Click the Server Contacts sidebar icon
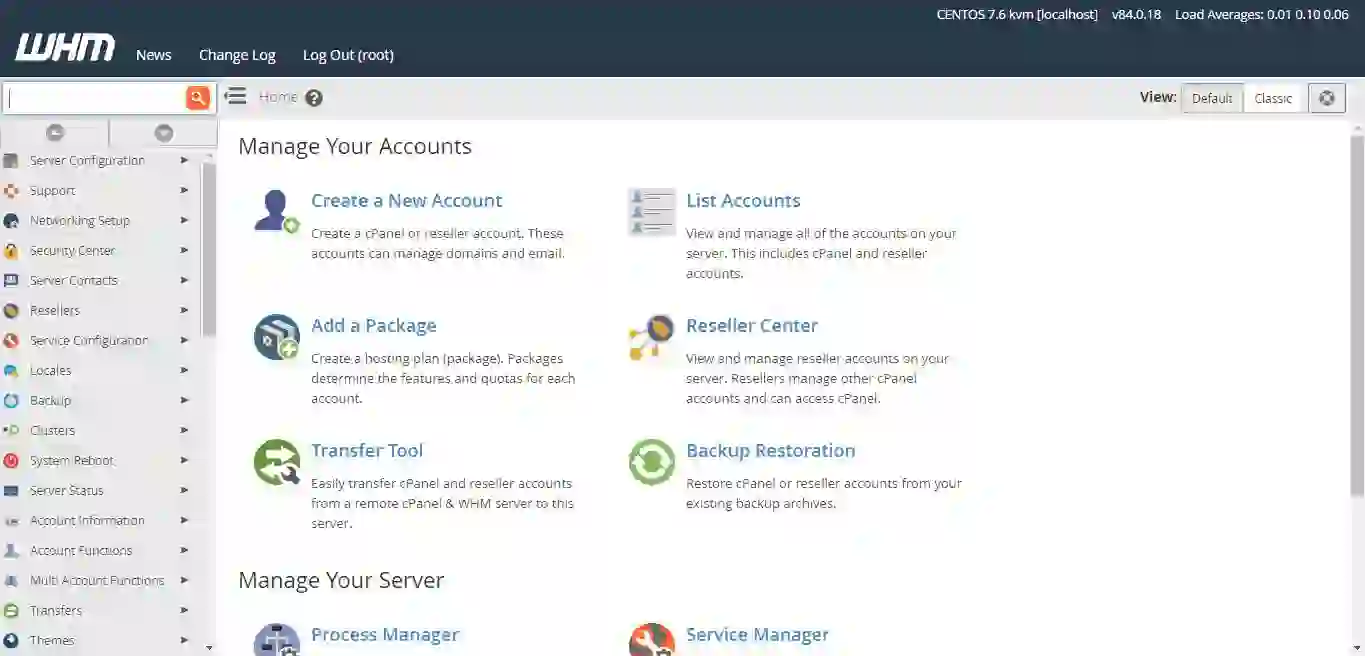This screenshot has width=1365, height=656. tap(11, 281)
